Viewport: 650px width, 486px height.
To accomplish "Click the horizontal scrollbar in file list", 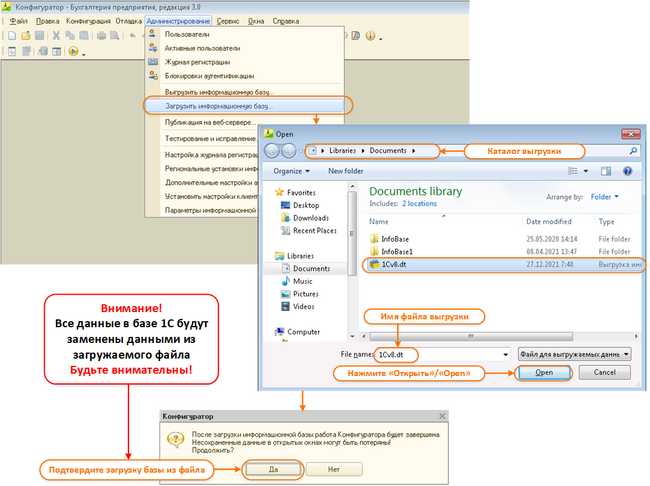I will 471,336.
